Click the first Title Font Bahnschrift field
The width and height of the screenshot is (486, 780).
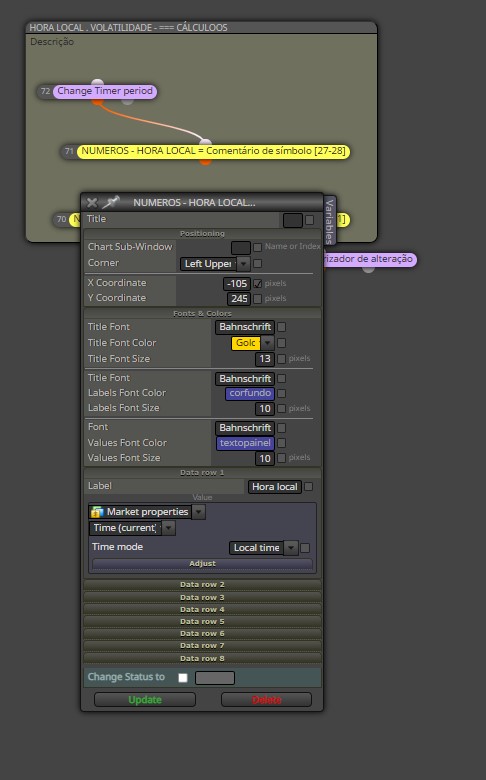click(x=245, y=327)
